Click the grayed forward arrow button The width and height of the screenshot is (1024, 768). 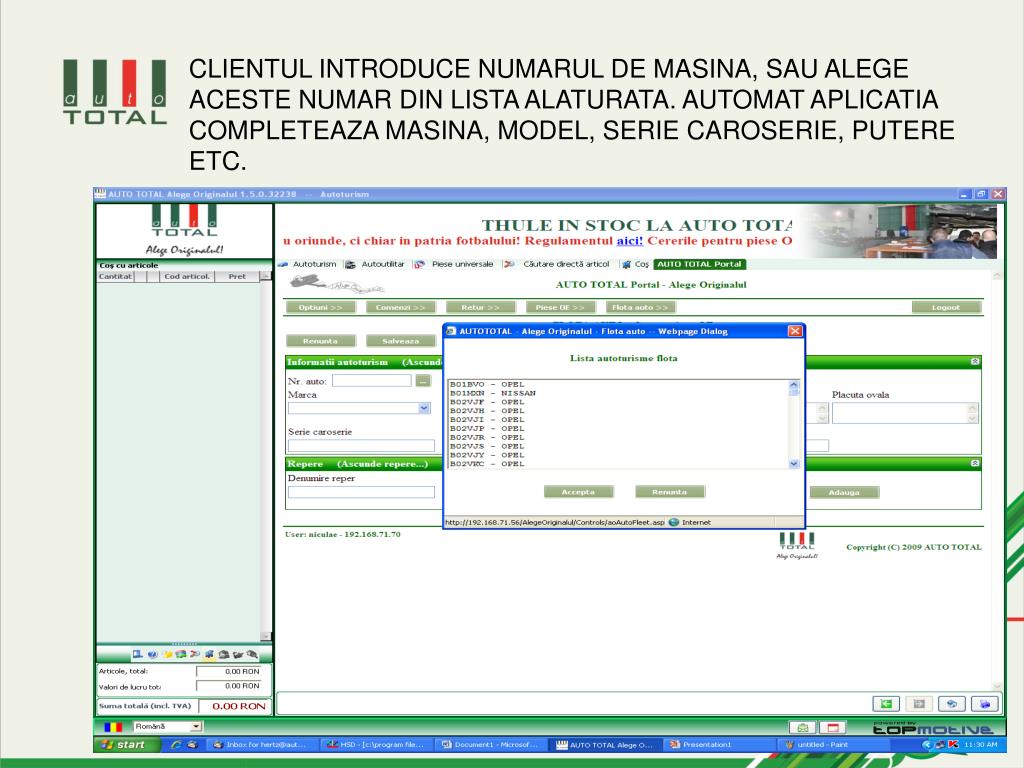919,704
